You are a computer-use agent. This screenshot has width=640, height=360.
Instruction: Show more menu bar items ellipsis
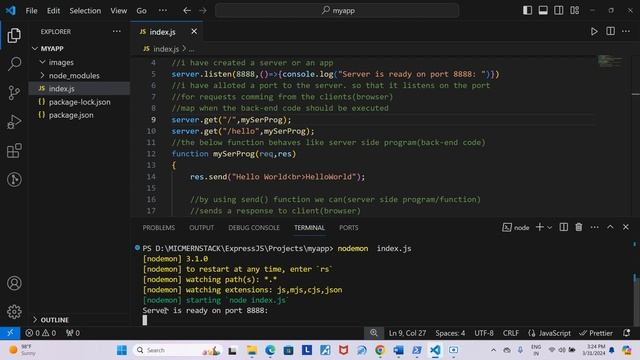pyautogui.click(x=163, y=11)
